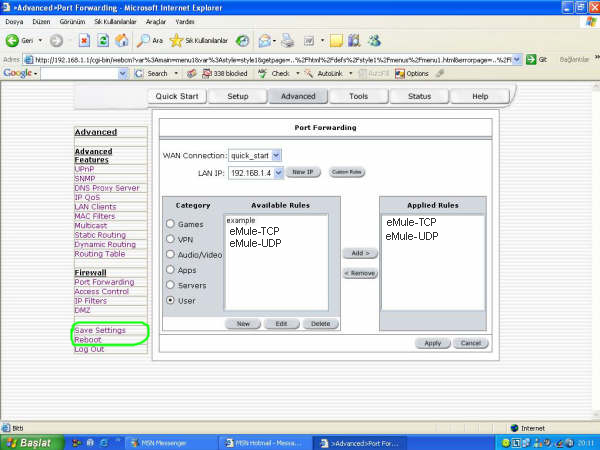Click the Google toolbar logo
The height and width of the screenshot is (450, 600).
tap(17, 73)
